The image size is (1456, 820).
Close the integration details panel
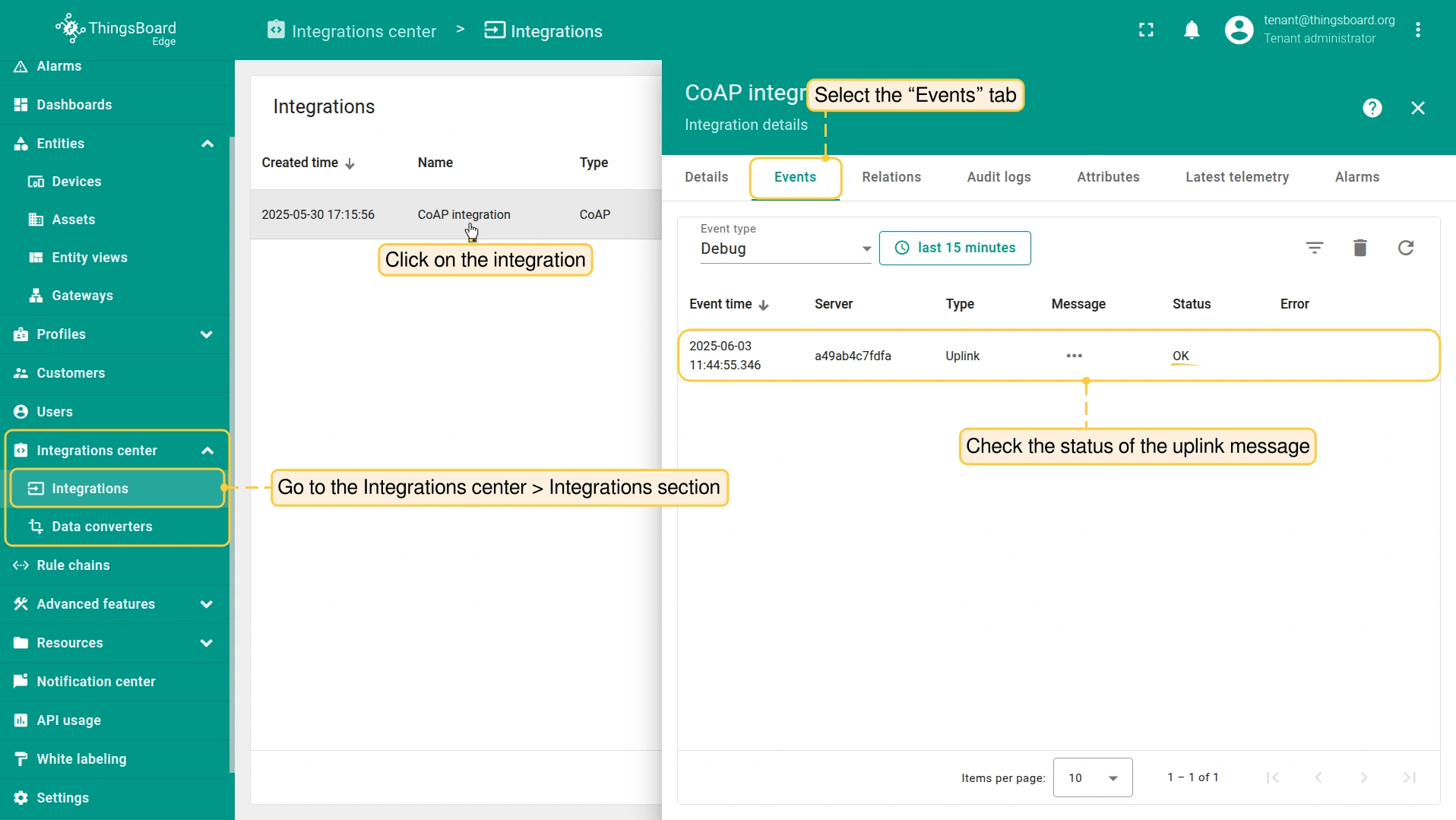[1417, 108]
